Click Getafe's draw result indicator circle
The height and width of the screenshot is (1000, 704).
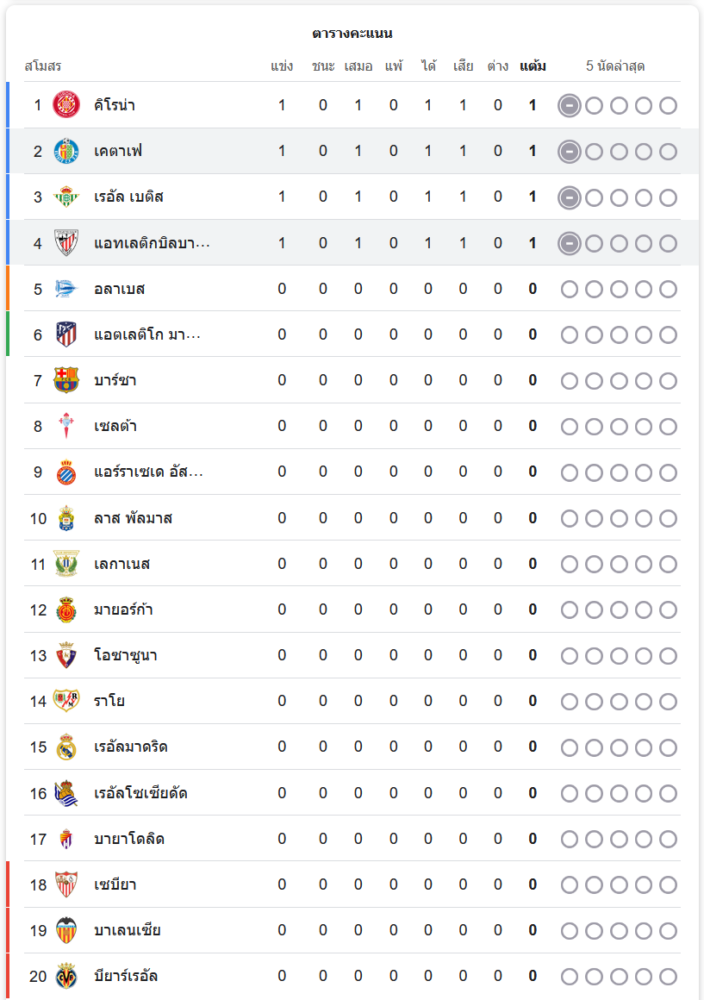[x=569, y=151]
